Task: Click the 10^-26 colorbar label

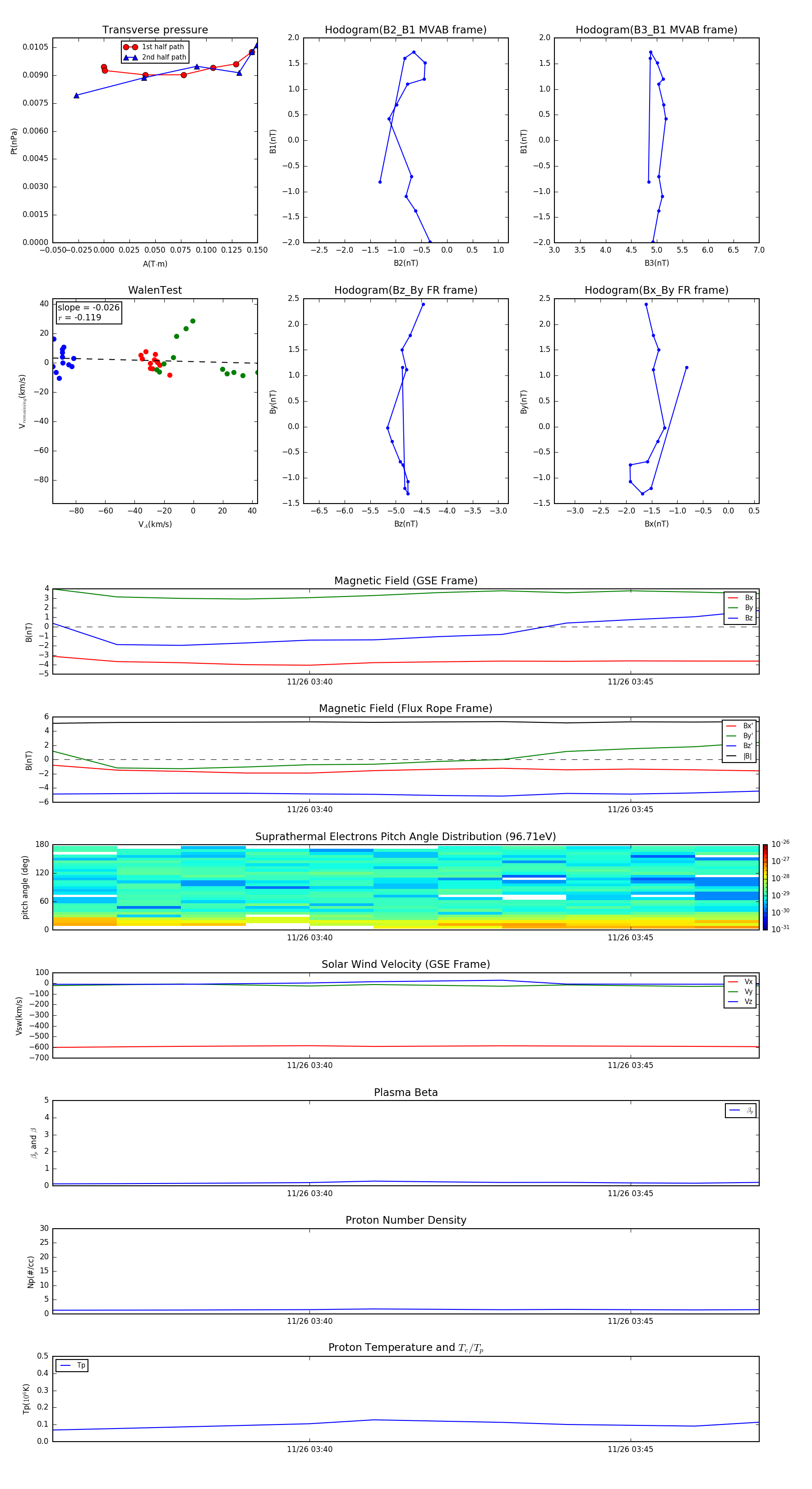Action: click(780, 845)
